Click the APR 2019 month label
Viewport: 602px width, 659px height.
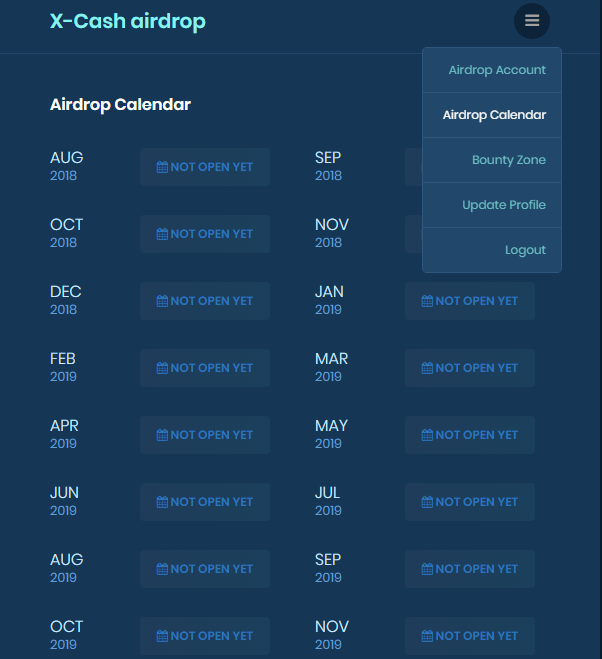(x=64, y=435)
